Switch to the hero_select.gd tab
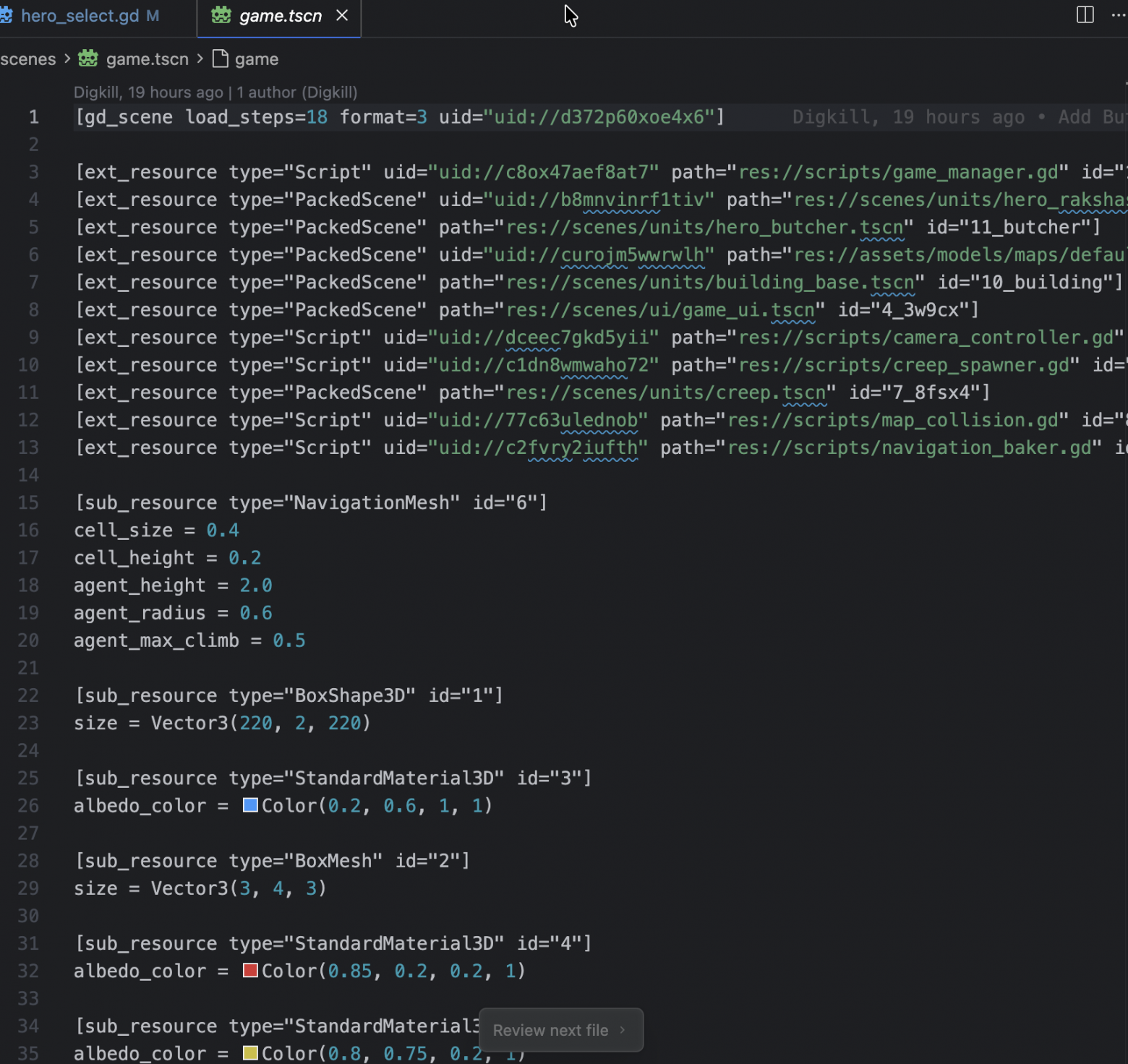This screenshot has height=1064, width=1128. [x=80, y=16]
